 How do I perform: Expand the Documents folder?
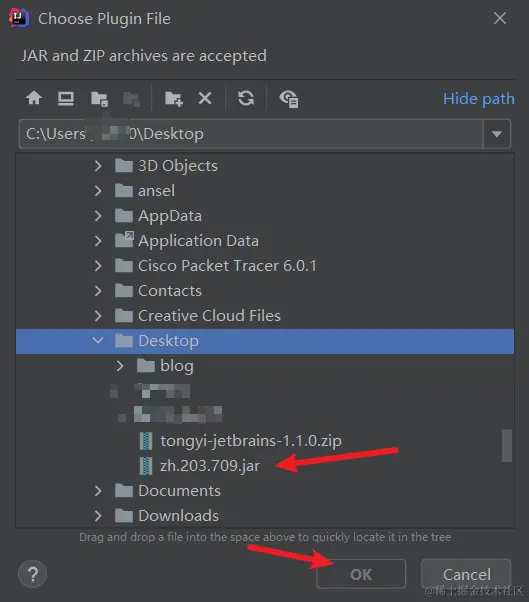(98, 491)
